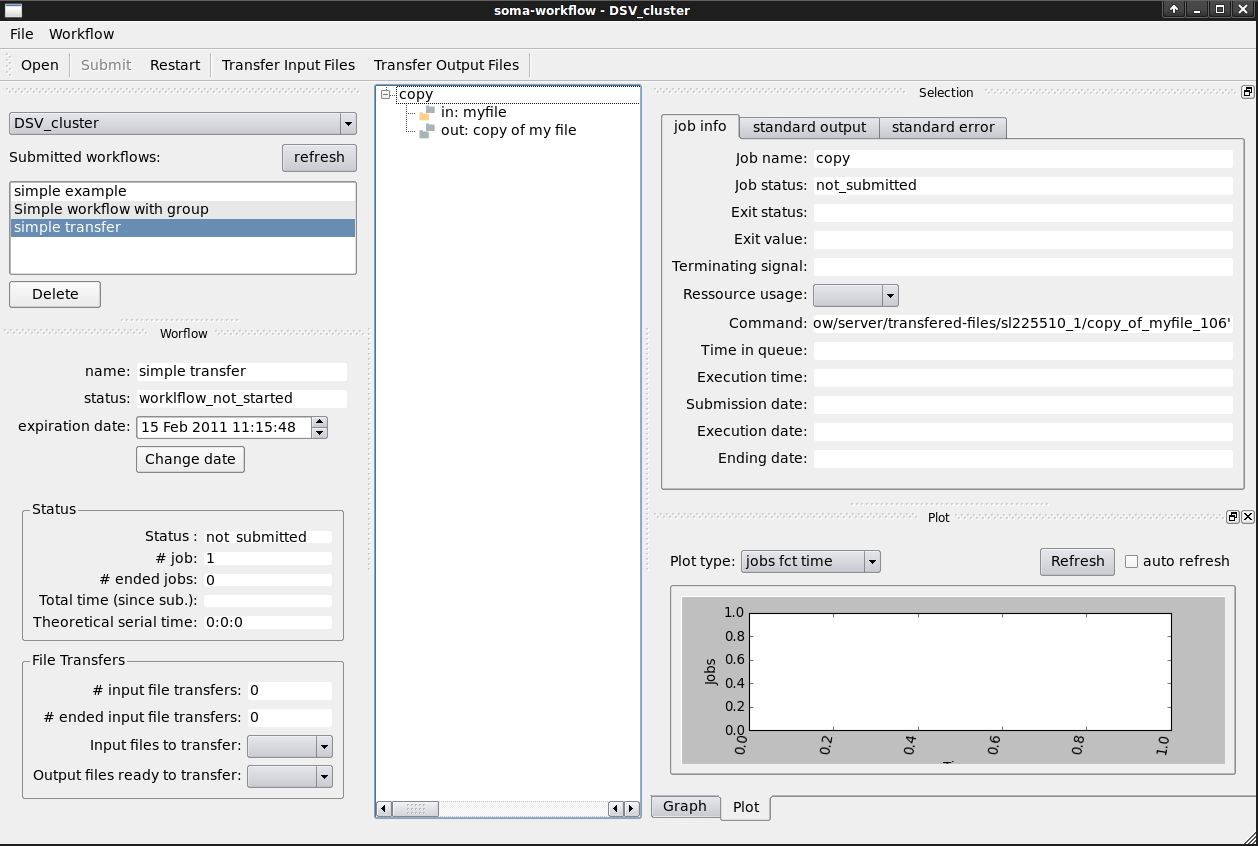Switch to the Graph tab
1258x846 pixels.
[684, 806]
